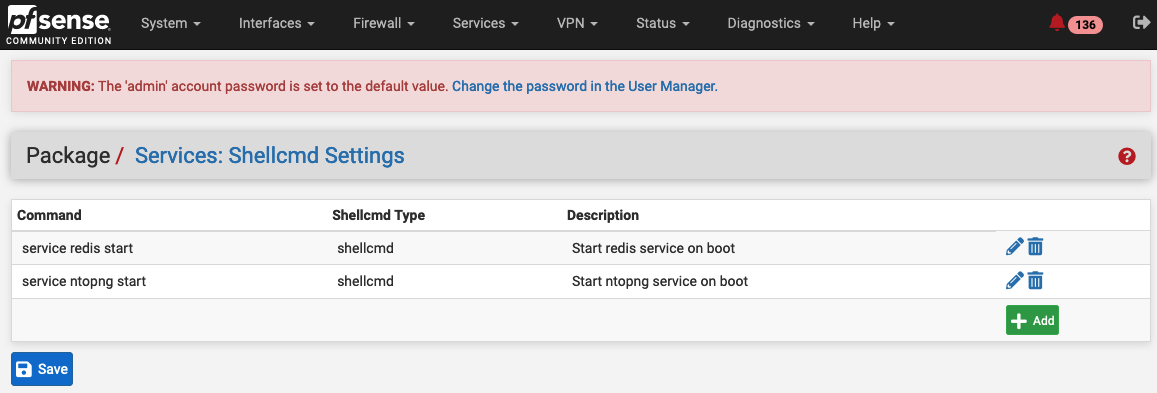The height and width of the screenshot is (393, 1157).
Task: Click the Shellcmd Type column header
Action: pyautogui.click(x=379, y=215)
